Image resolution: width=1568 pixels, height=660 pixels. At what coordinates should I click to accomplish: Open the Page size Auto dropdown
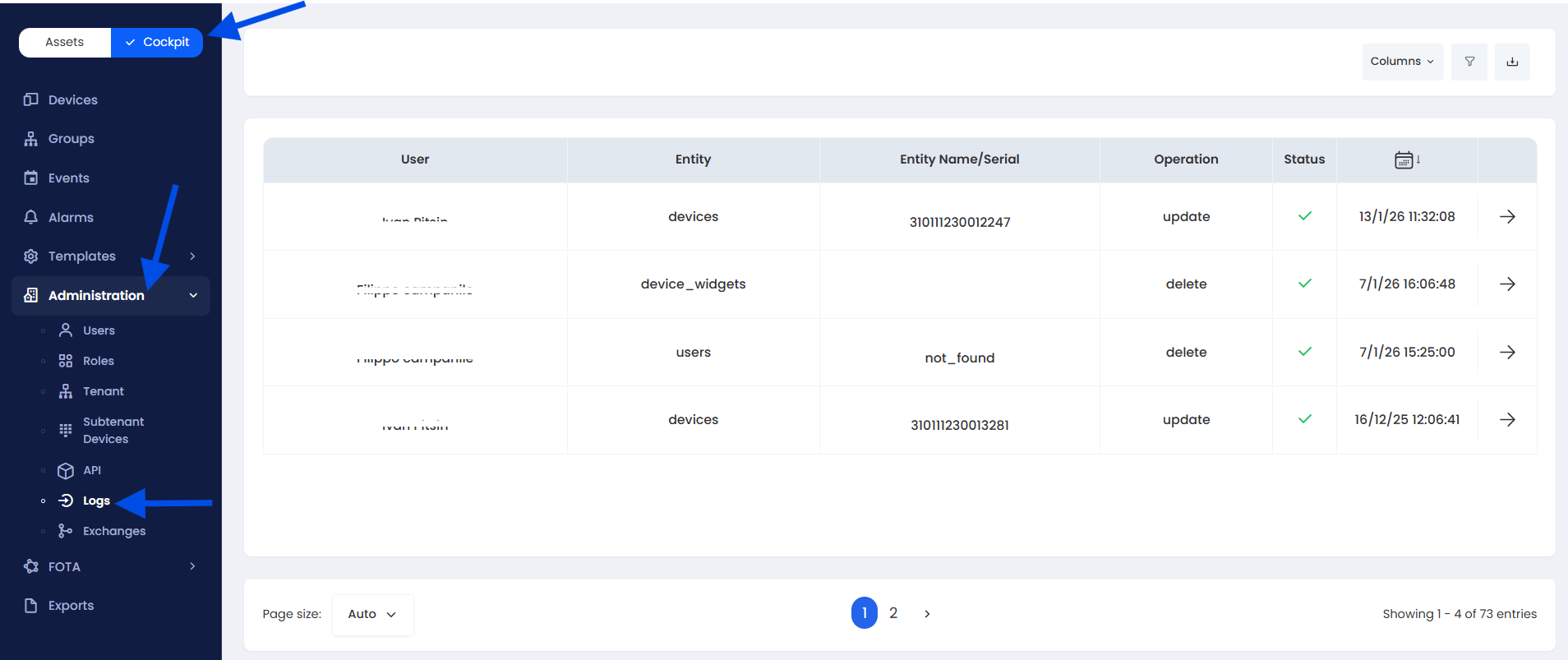(x=372, y=615)
